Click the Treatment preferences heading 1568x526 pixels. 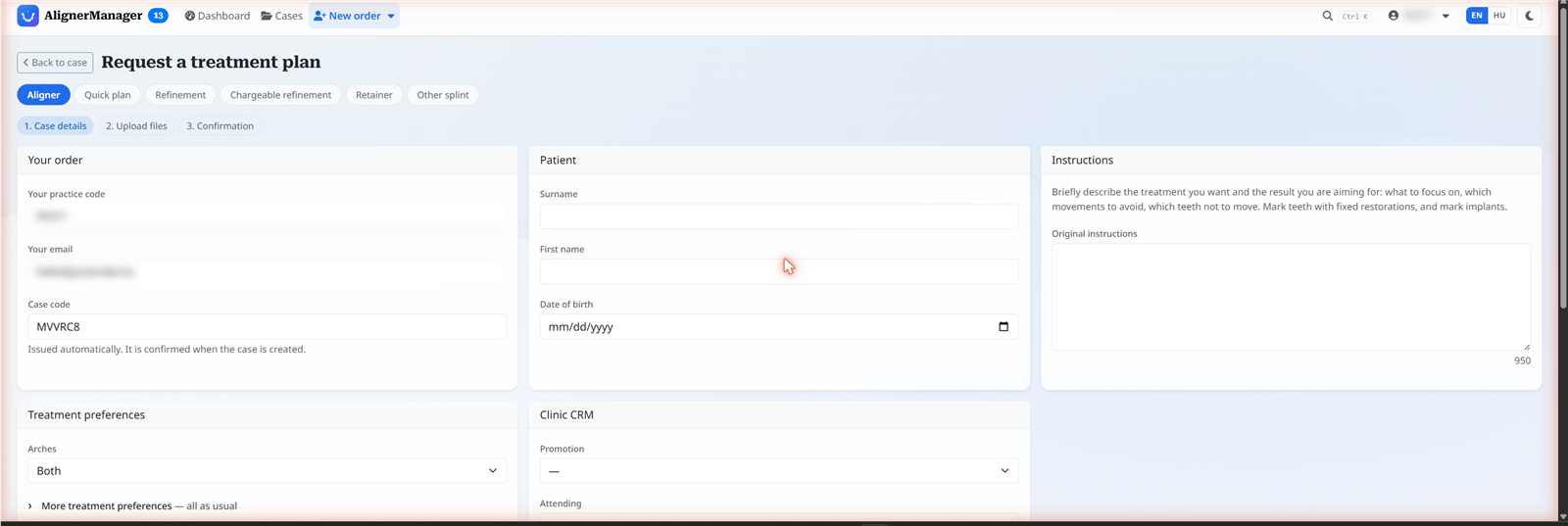(x=86, y=415)
